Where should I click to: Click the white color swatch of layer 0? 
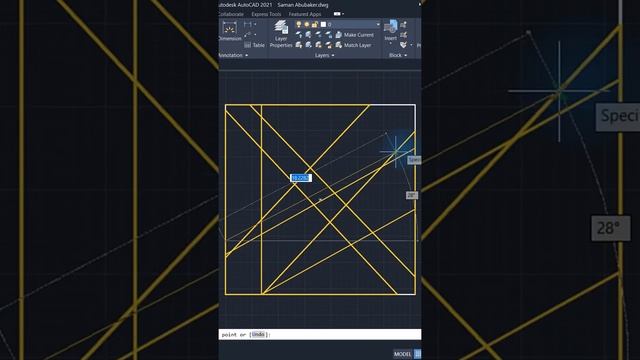[323, 24]
